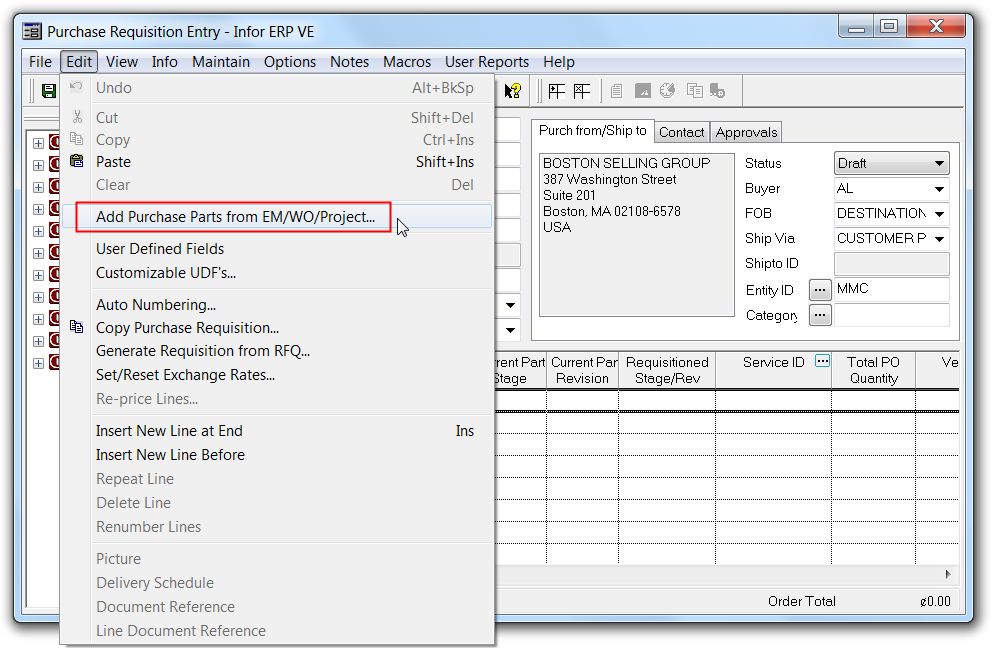
Task: Click the Undo arrow icon in Edit menu
Action: pyautogui.click(x=76, y=87)
